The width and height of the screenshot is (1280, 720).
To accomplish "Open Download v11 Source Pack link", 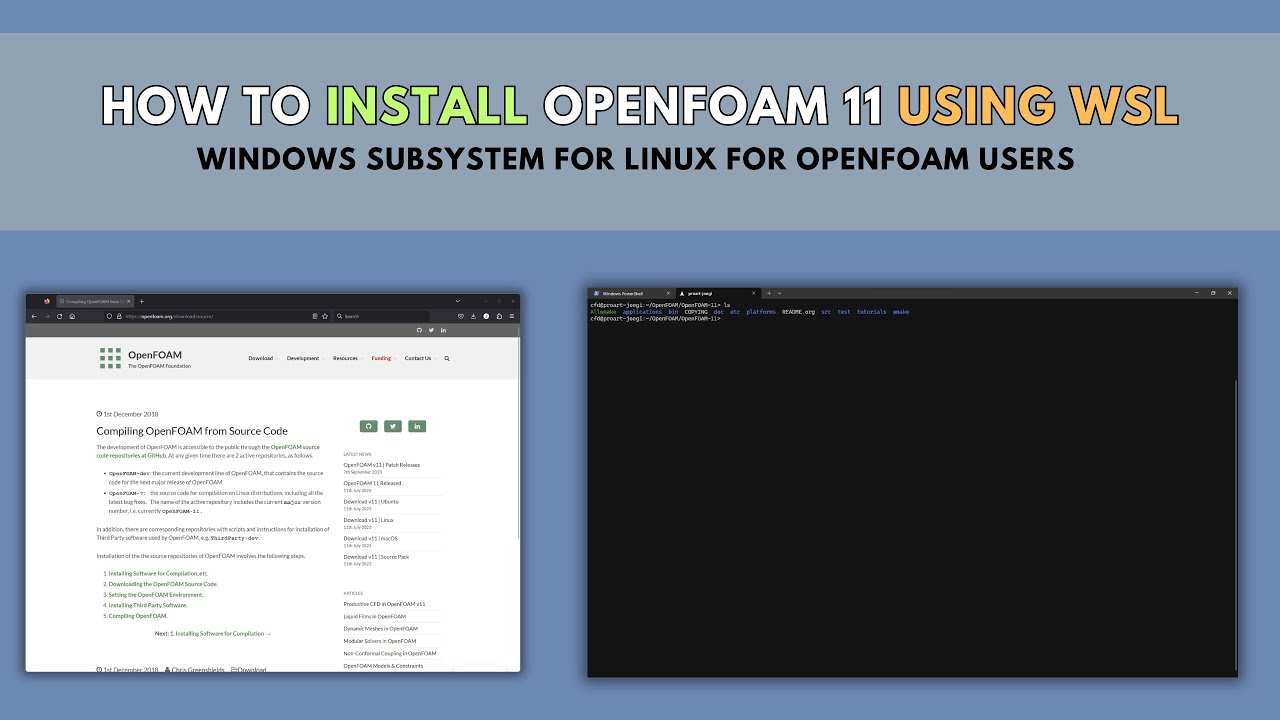I will pyautogui.click(x=376, y=557).
